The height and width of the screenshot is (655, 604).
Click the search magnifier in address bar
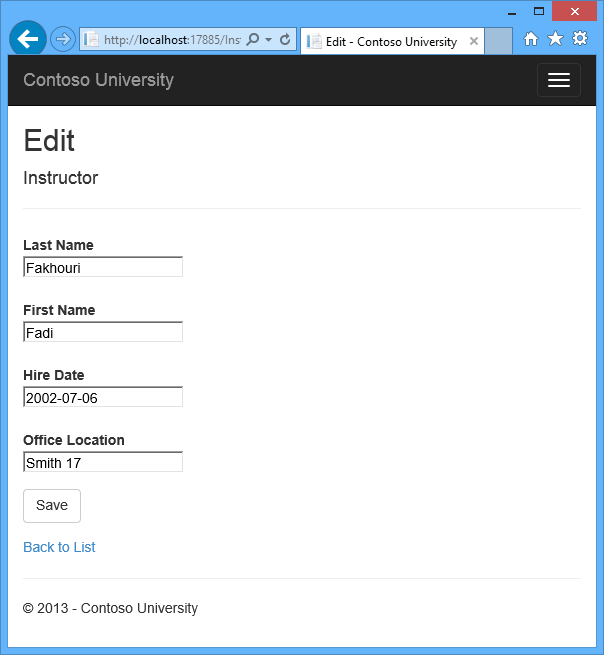[253, 40]
